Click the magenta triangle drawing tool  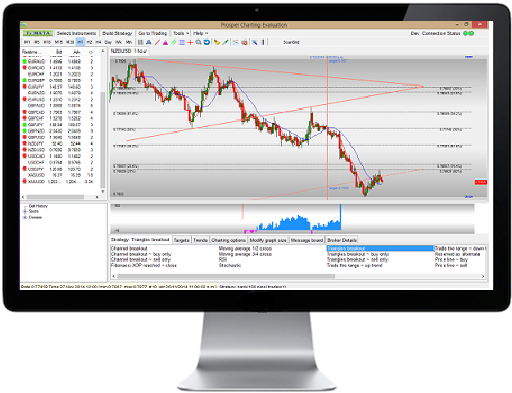pyautogui.click(x=165, y=42)
